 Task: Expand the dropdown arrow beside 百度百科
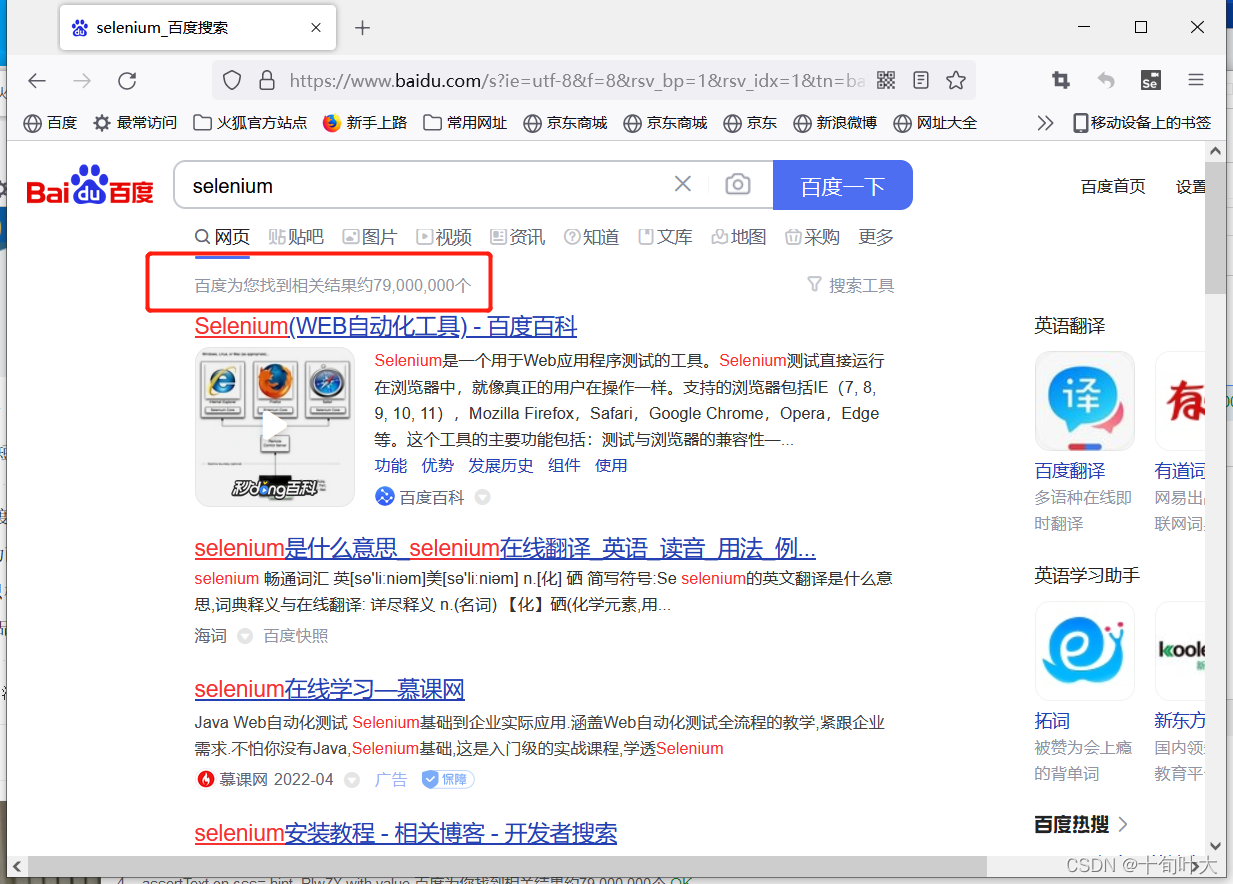coord(482,497)
